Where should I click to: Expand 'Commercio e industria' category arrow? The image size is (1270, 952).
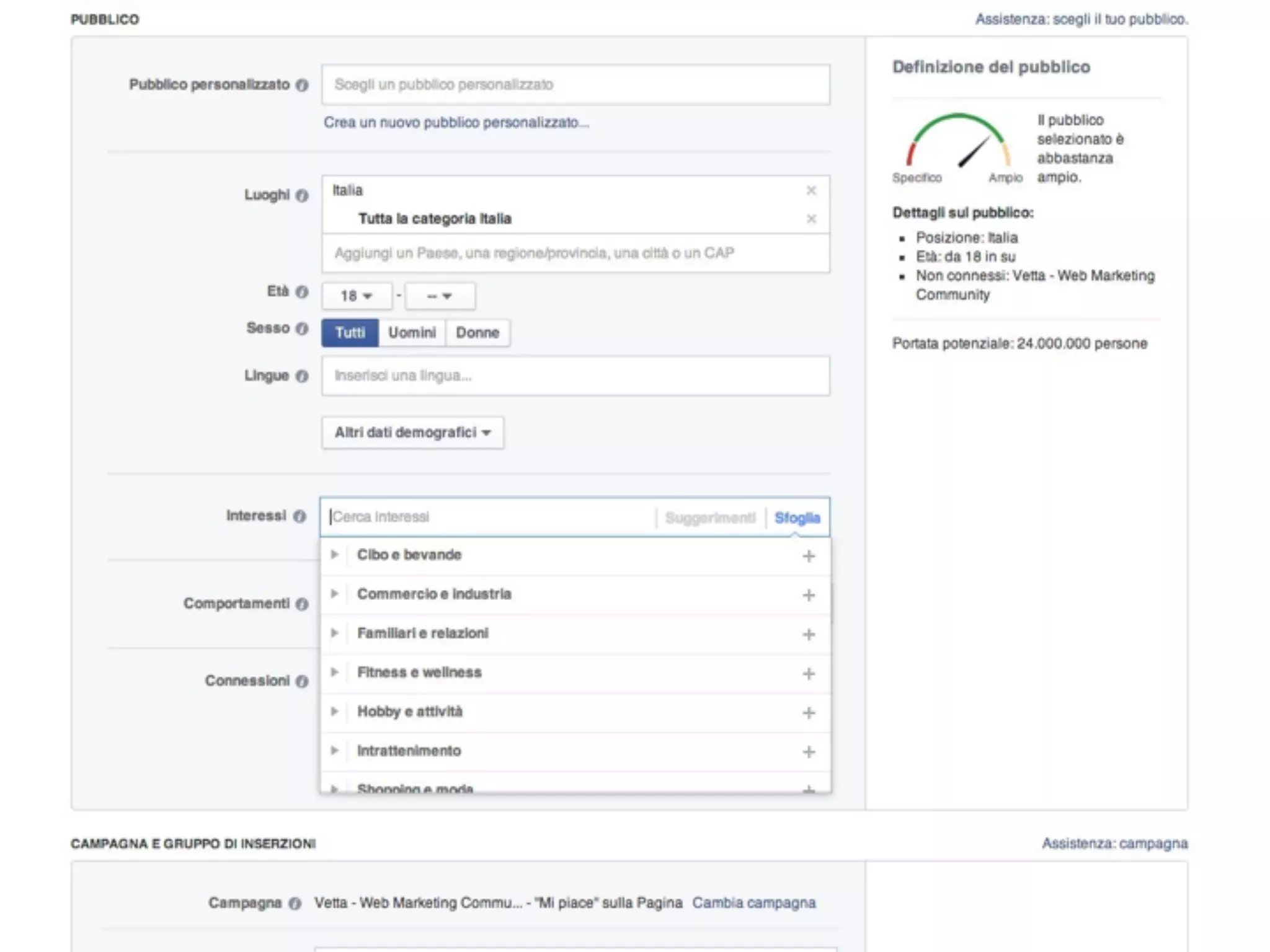334,594
